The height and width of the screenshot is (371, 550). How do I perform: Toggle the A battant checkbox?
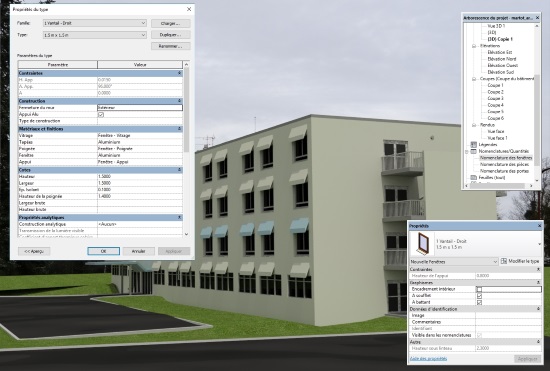click(479, 302)
